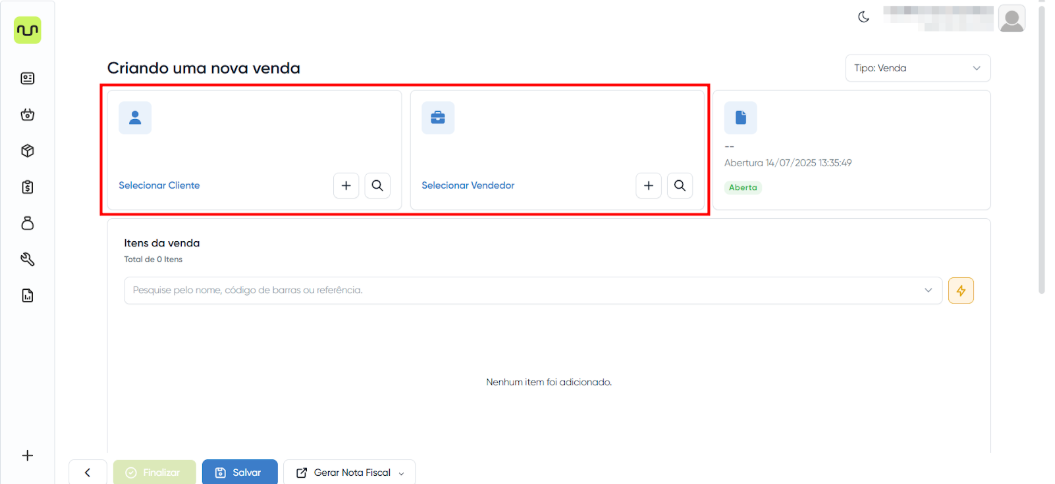The height and width of the screenshot is (484, 1055).
Task: Search for a client with magnifier button
Action: click(377, 186)
